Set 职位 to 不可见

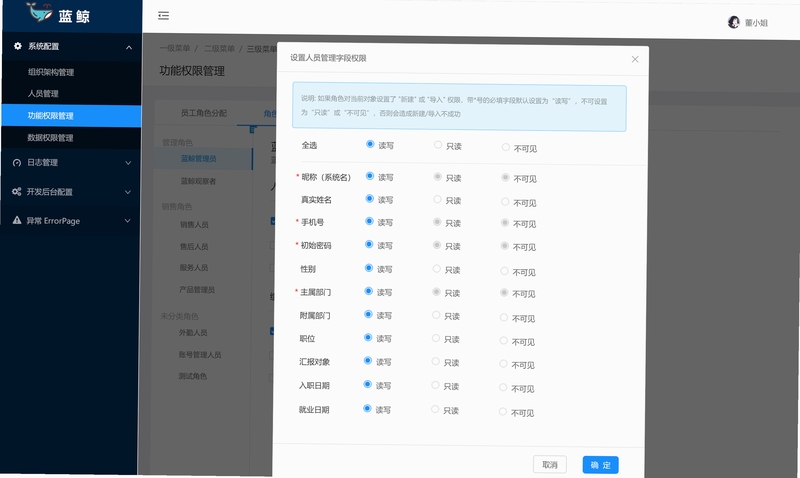pyautogui.click(x=504, y=340)
